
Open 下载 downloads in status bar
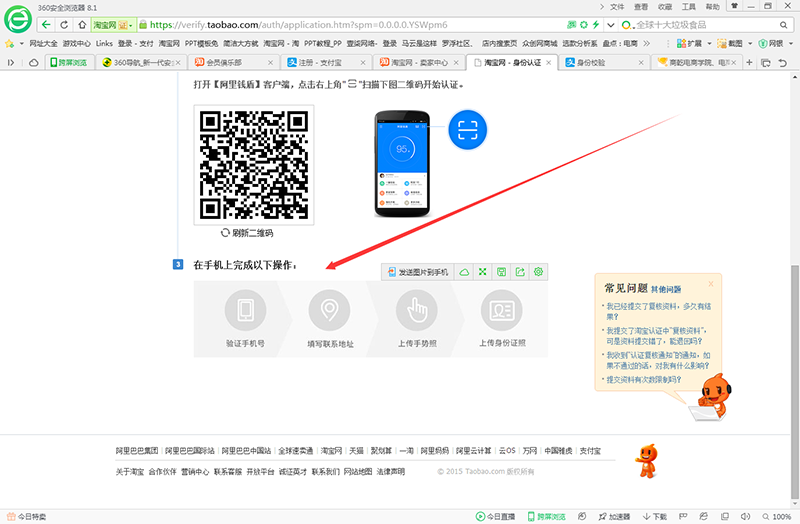click(x=655, y=516)
